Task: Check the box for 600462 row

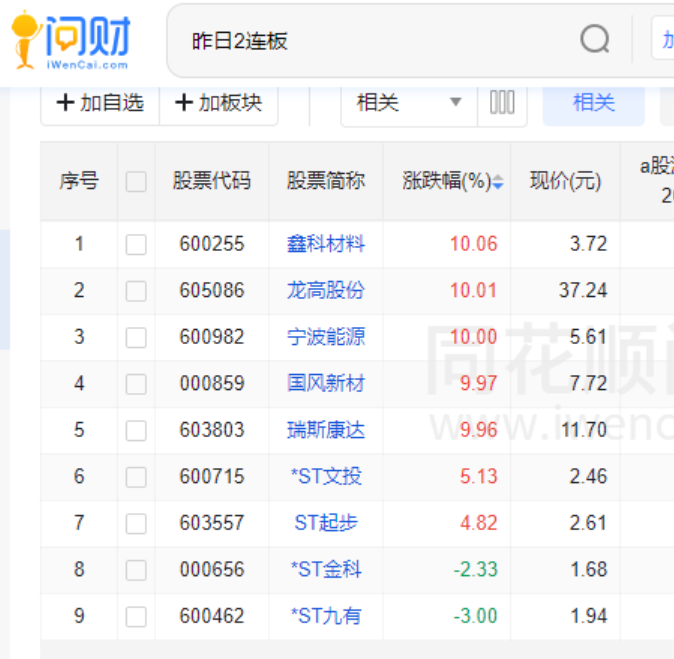Action: [136, 616]
